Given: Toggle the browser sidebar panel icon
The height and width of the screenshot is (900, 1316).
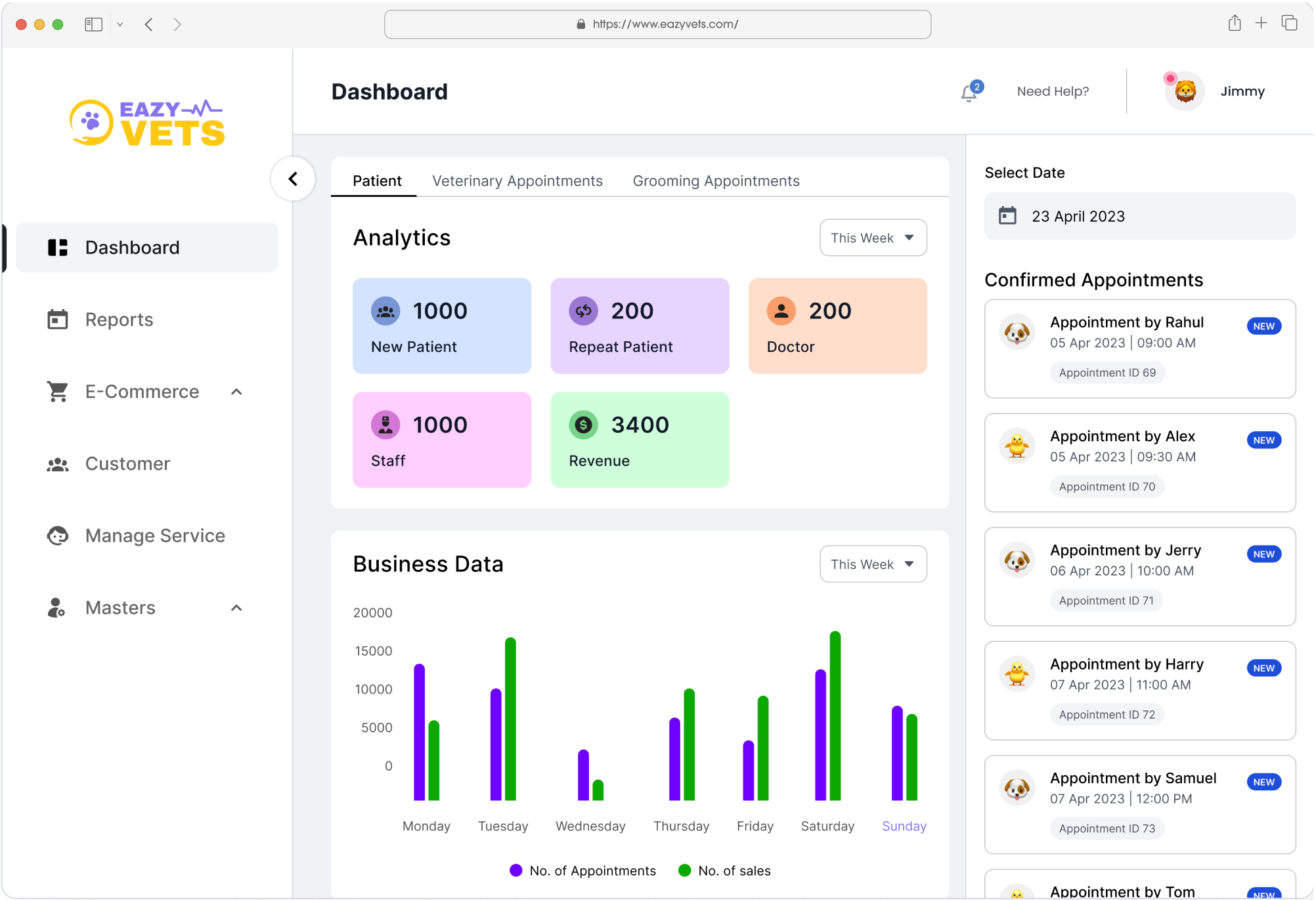Looking at the screenshot, I should pyautogui.click(x=94, y=24).
